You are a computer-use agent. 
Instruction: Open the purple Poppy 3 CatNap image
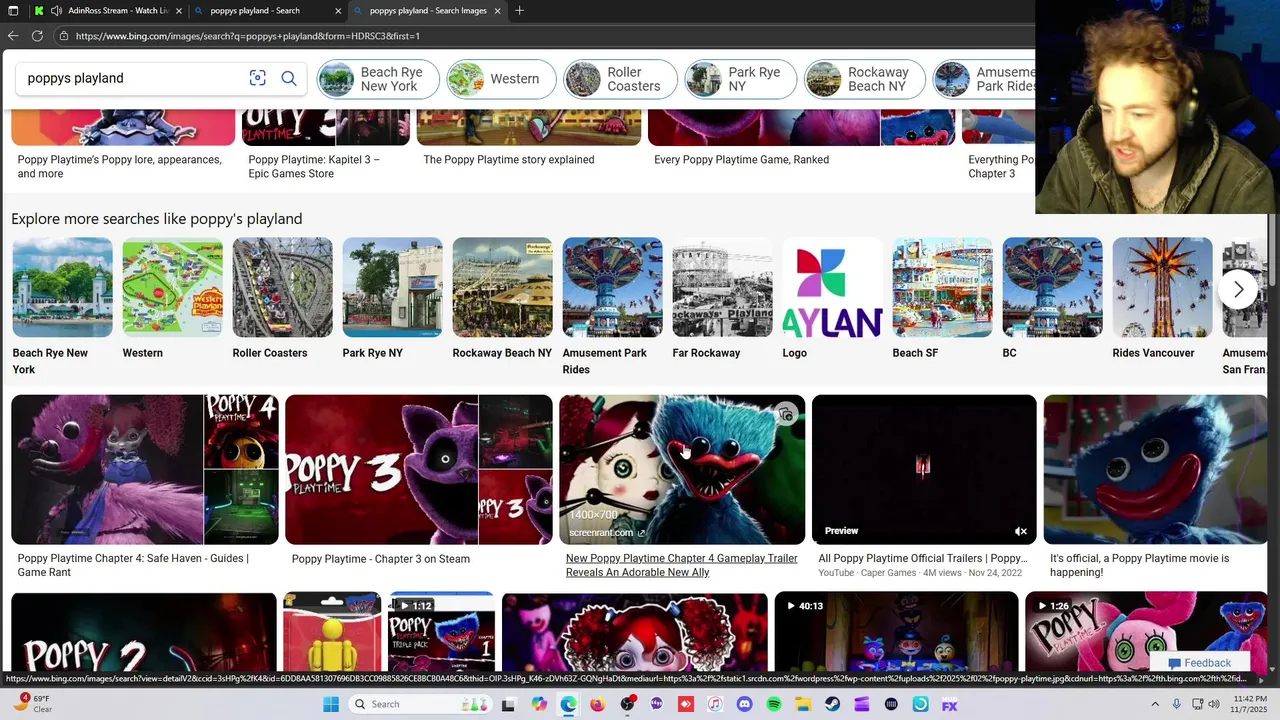click(381, 469)
